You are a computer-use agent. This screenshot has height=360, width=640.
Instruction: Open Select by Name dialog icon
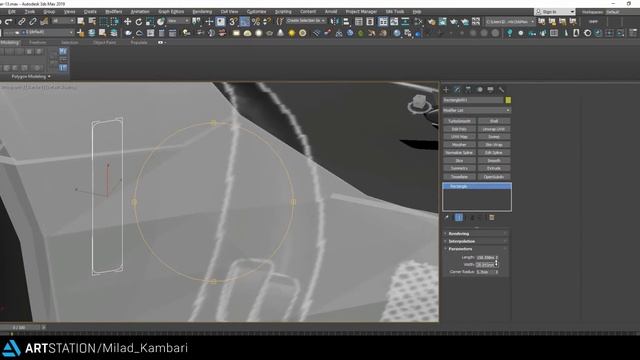(x=92, y=22)
